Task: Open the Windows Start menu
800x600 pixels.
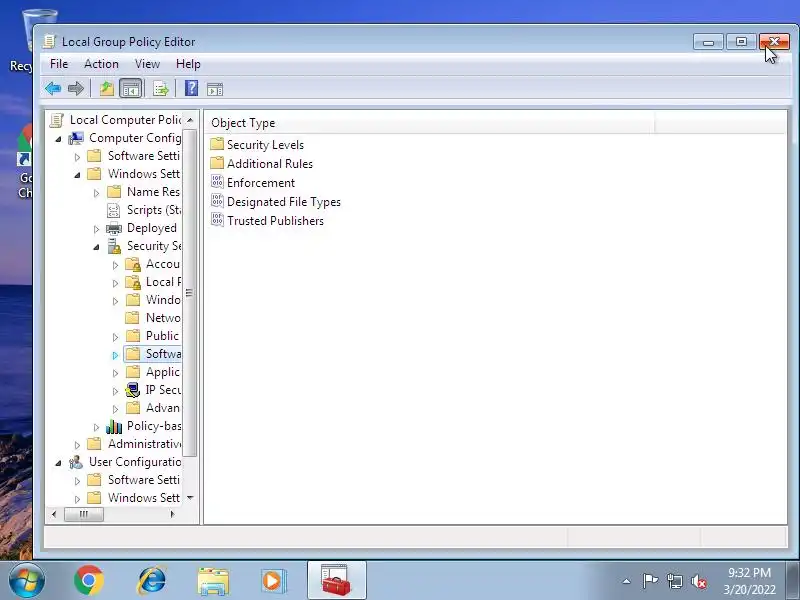Action: [x=26, y=581]
